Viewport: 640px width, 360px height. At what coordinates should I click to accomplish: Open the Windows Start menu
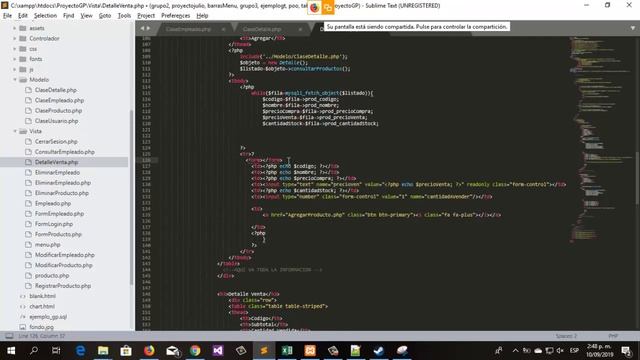pos(11,351)
